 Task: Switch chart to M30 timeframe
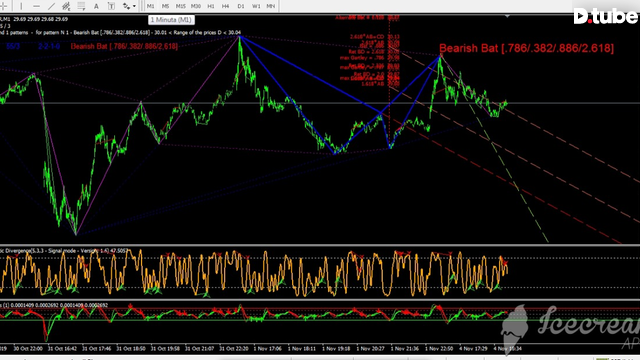[x=196, y=6]
